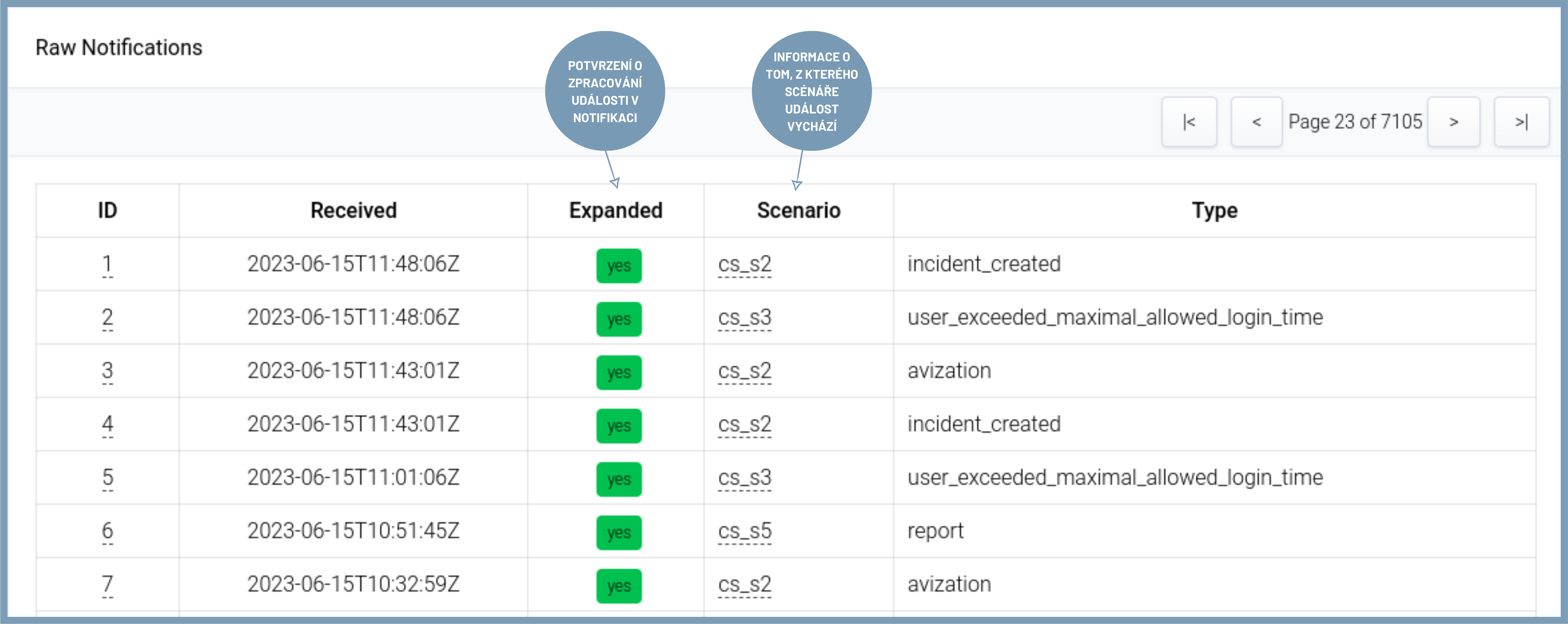
Task: Open notification with ID 7
Action: coord(107,585)
